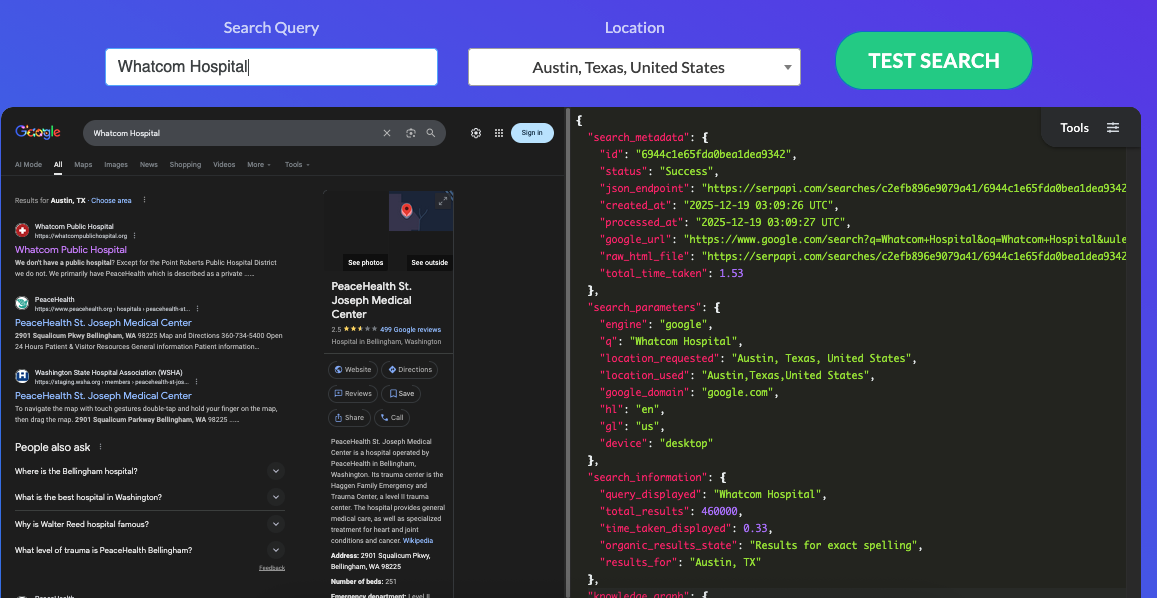Image resolution: width=1157 pixels, height=598 pixels.
Task: Click the three-dot menu beside People also ask
Action: point(100,447)
